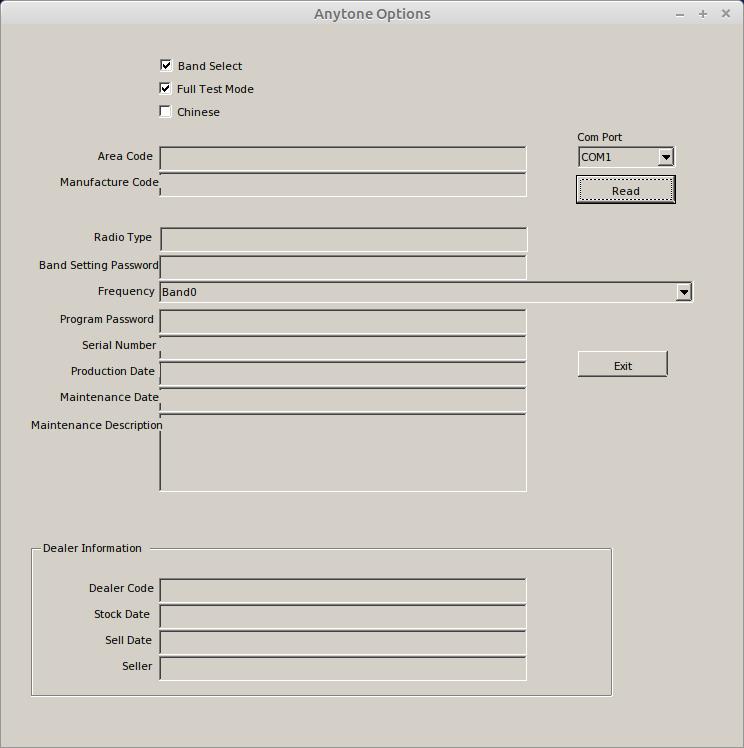Click the Maintenance Description text area
Screen dimensions: 744x748
[x=343, y=453]
